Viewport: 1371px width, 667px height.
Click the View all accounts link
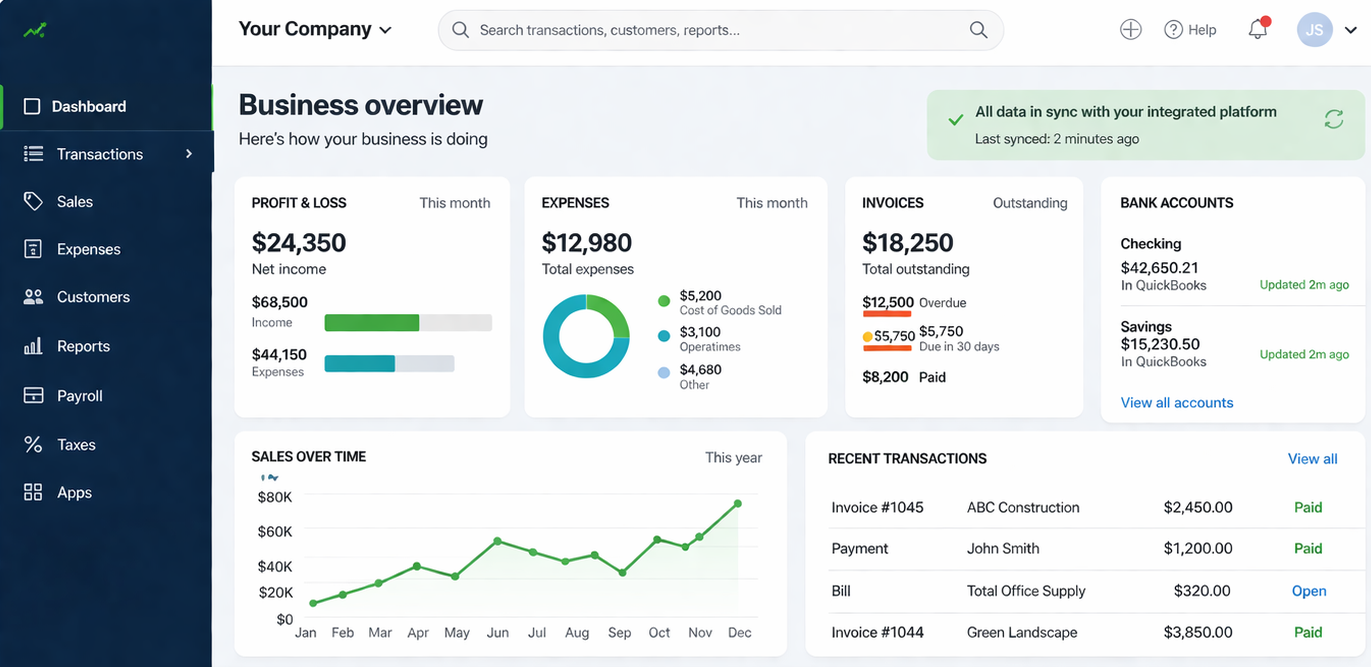1176,403
